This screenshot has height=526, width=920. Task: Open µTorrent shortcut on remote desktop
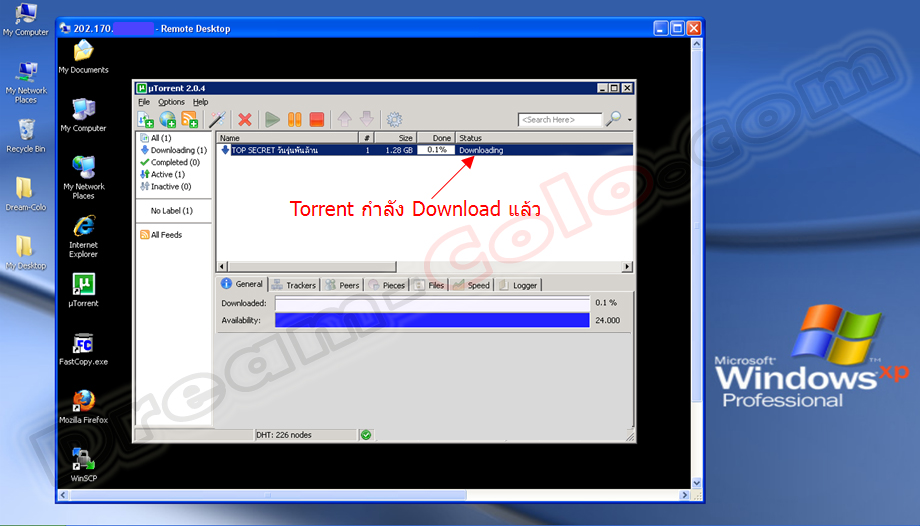tap(83, 291)
